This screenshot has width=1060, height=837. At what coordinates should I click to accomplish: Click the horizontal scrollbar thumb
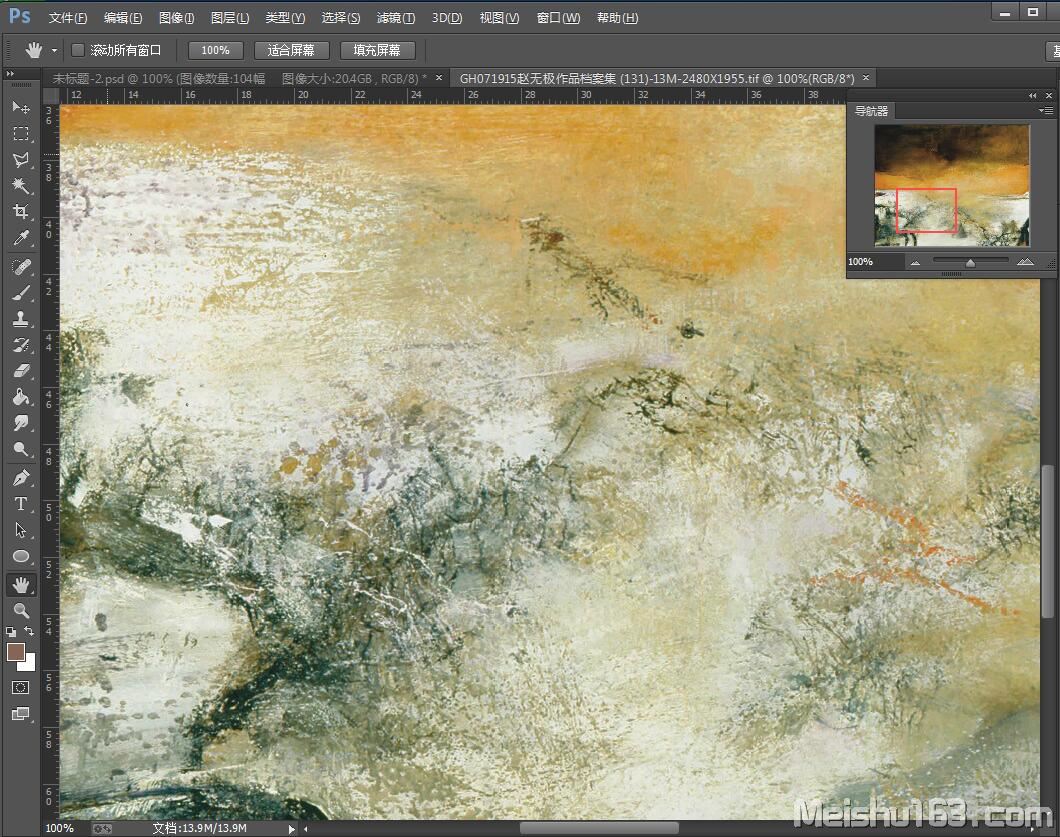[599, 828]
